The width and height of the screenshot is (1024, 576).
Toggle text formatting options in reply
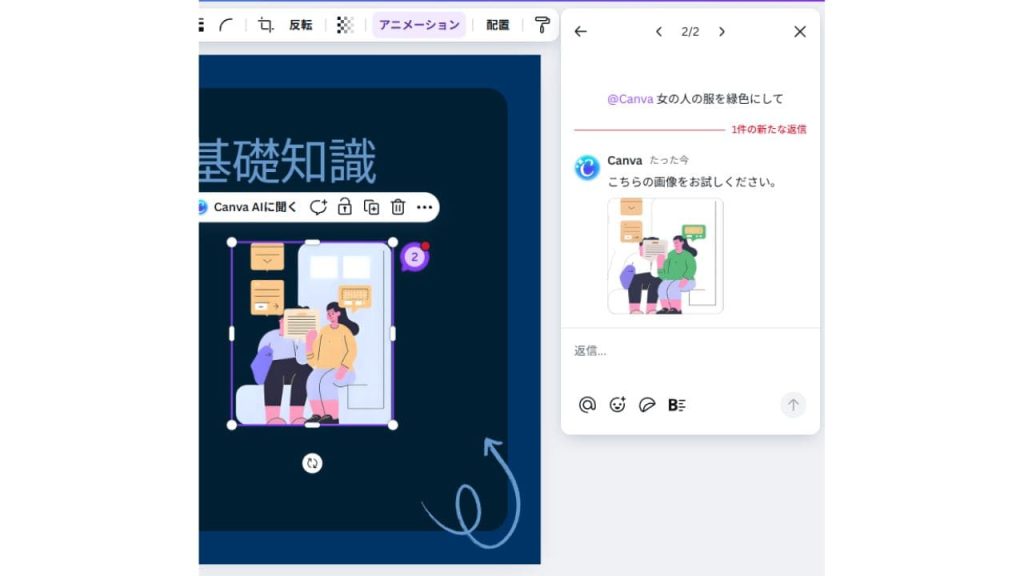677,404
